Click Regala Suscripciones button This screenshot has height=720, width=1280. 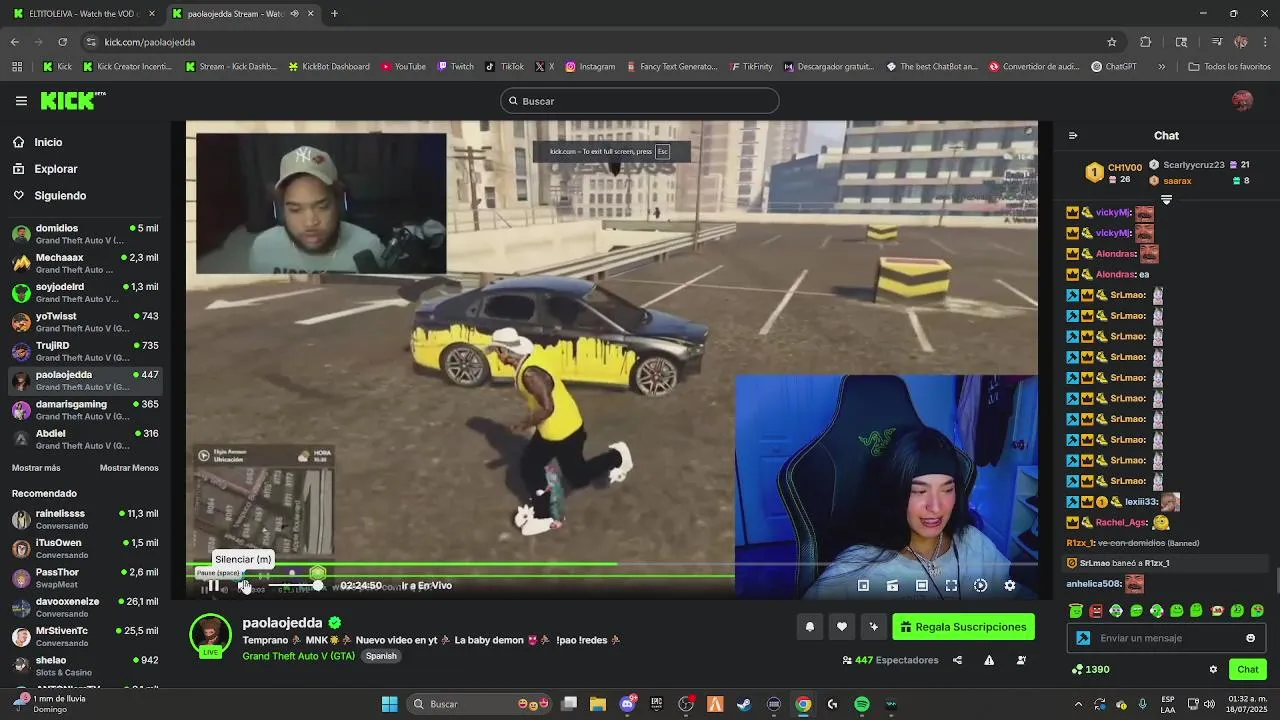963,627
